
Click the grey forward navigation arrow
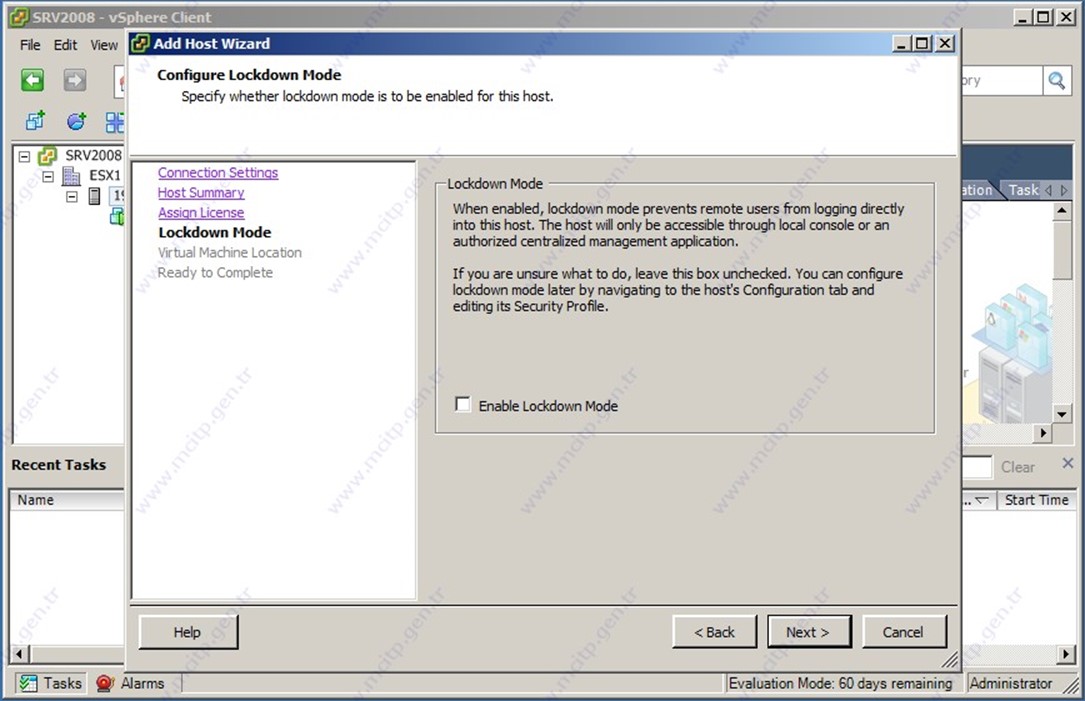coord(75,80)
